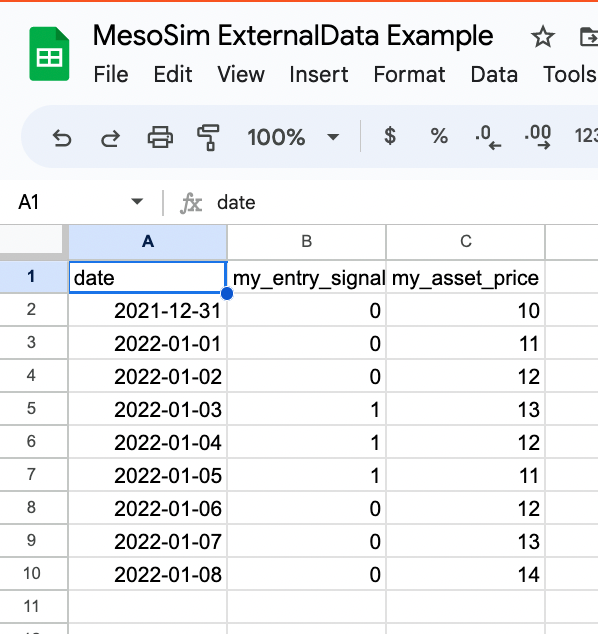
Task: Open the Google Sheets home icon
Action: pos(49,54)
